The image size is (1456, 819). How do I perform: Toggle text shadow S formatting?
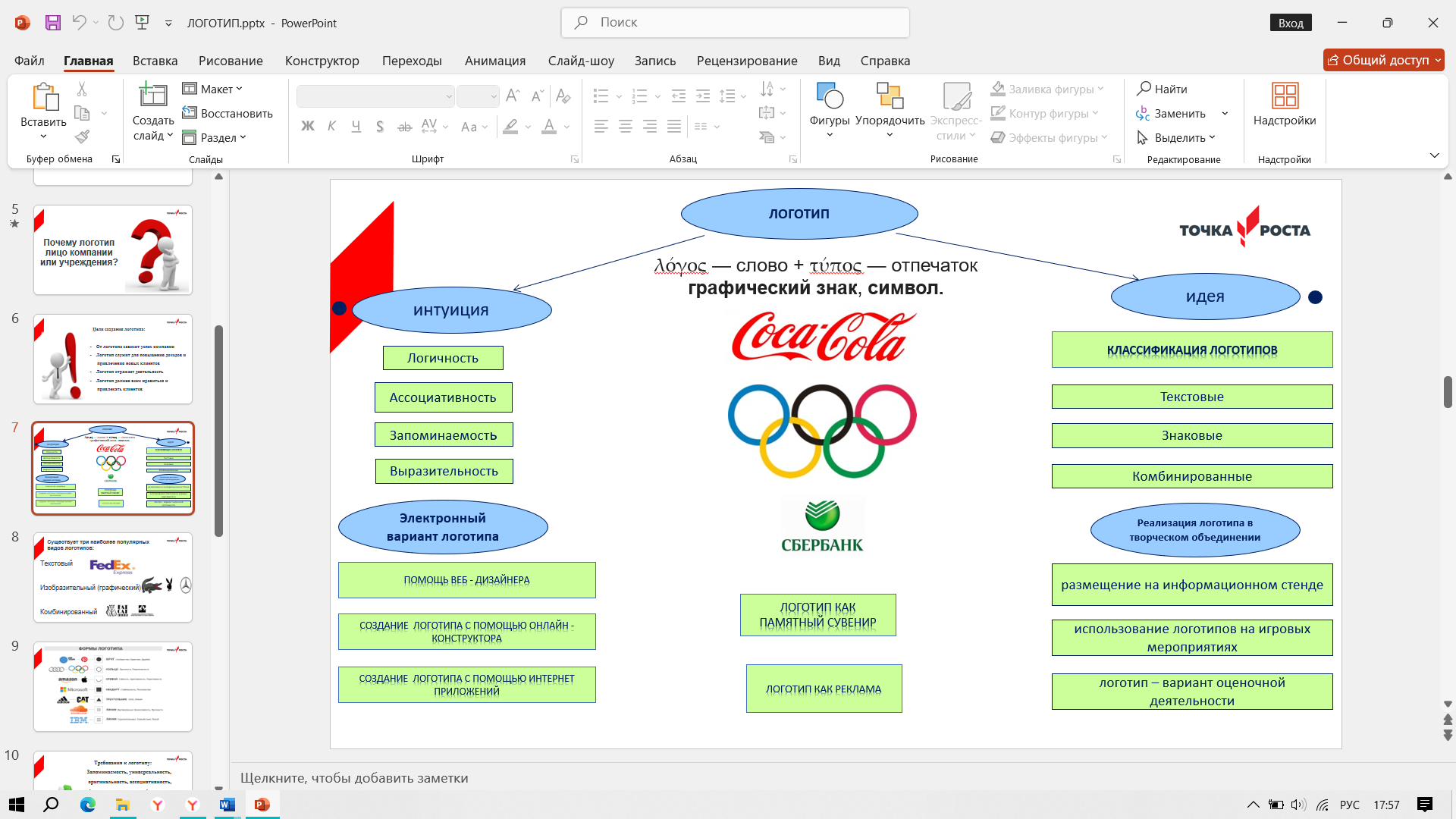tap(380, 127)
